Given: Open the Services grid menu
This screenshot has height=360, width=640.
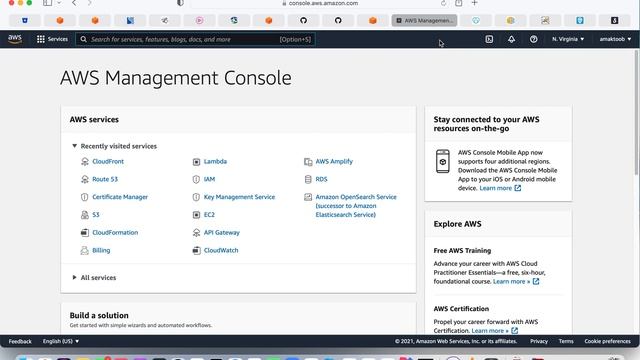Looking at the screenshot, I should click(52, 39).
